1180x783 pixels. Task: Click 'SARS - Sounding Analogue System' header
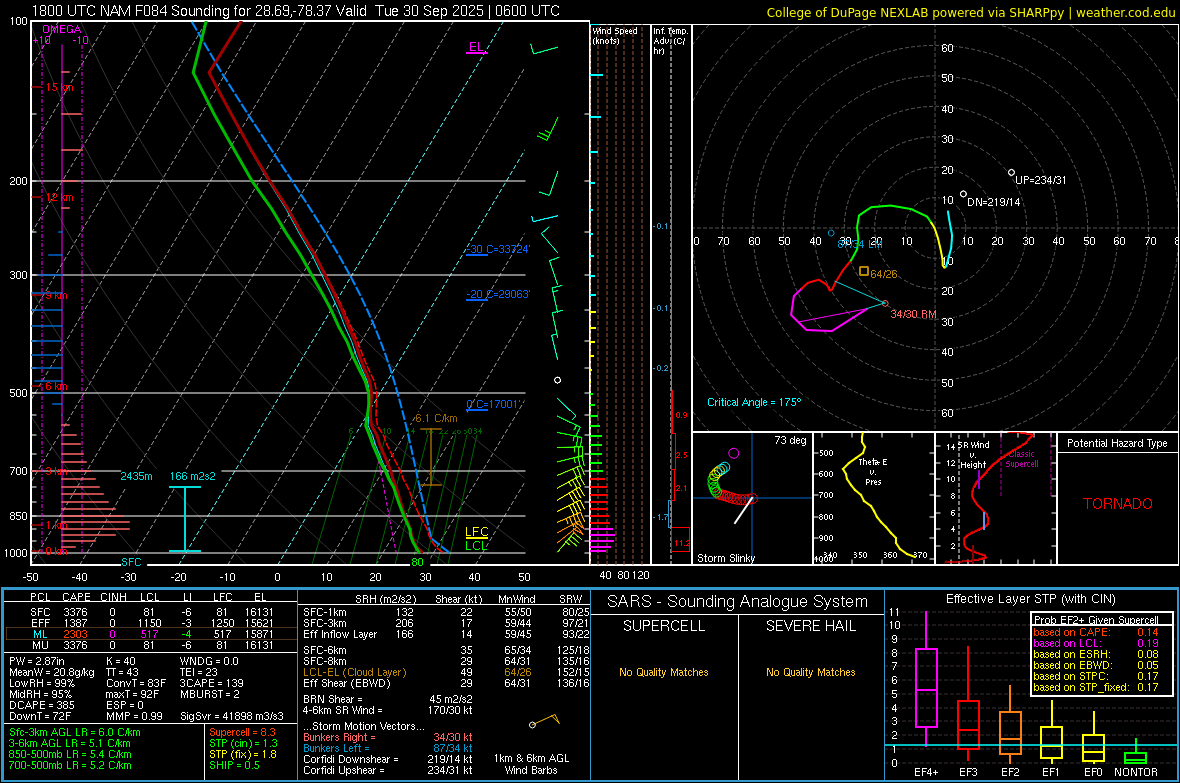738,602
